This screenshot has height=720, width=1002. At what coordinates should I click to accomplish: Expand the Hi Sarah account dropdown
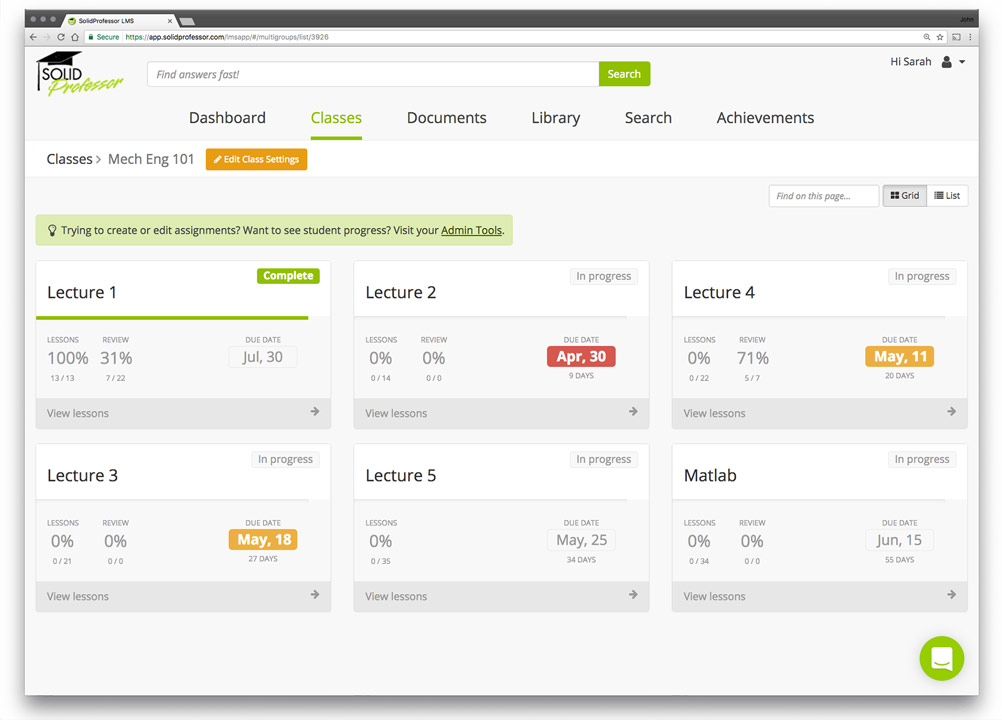962,62
